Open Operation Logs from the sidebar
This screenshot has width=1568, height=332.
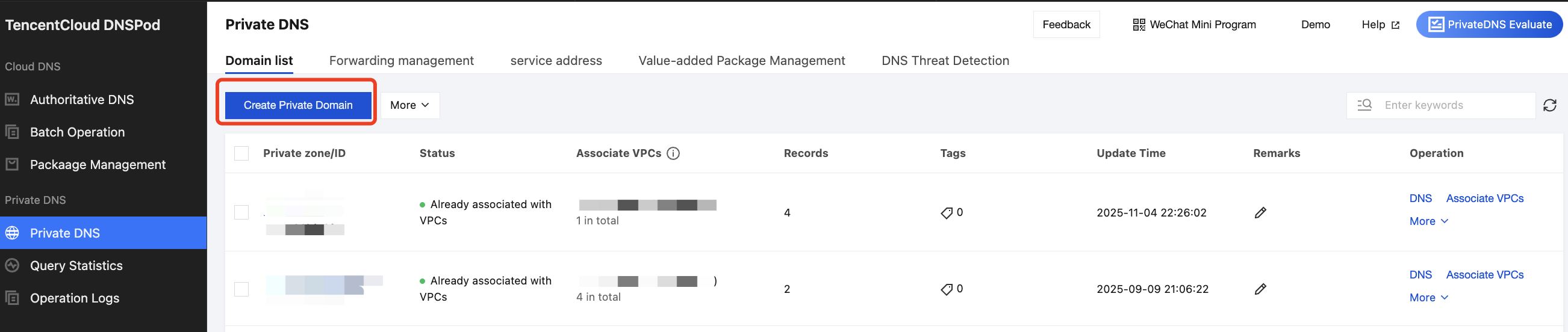[x=74, y=298]
